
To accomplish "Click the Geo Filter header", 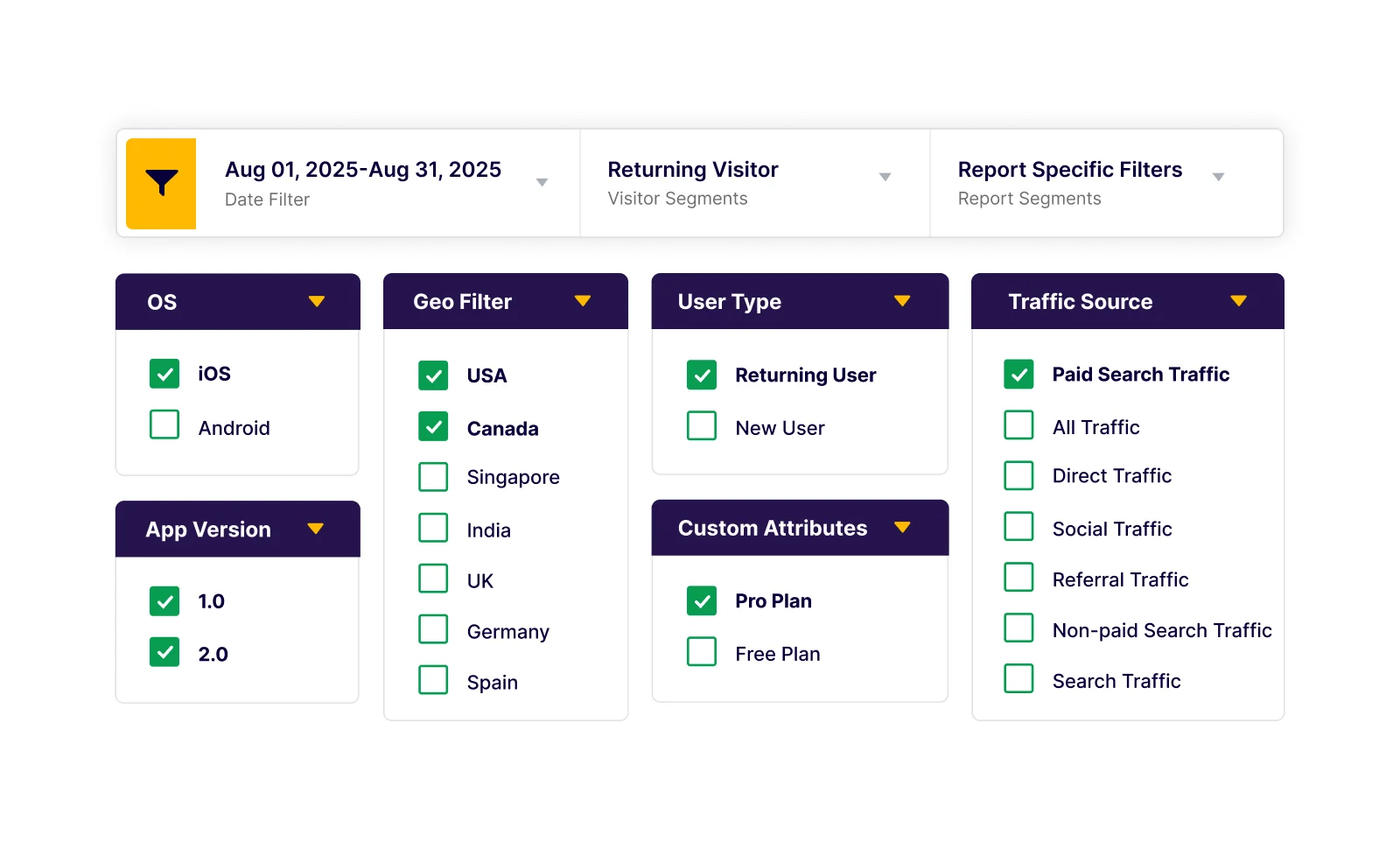I will pyautogui.click(x=462, y=302).
